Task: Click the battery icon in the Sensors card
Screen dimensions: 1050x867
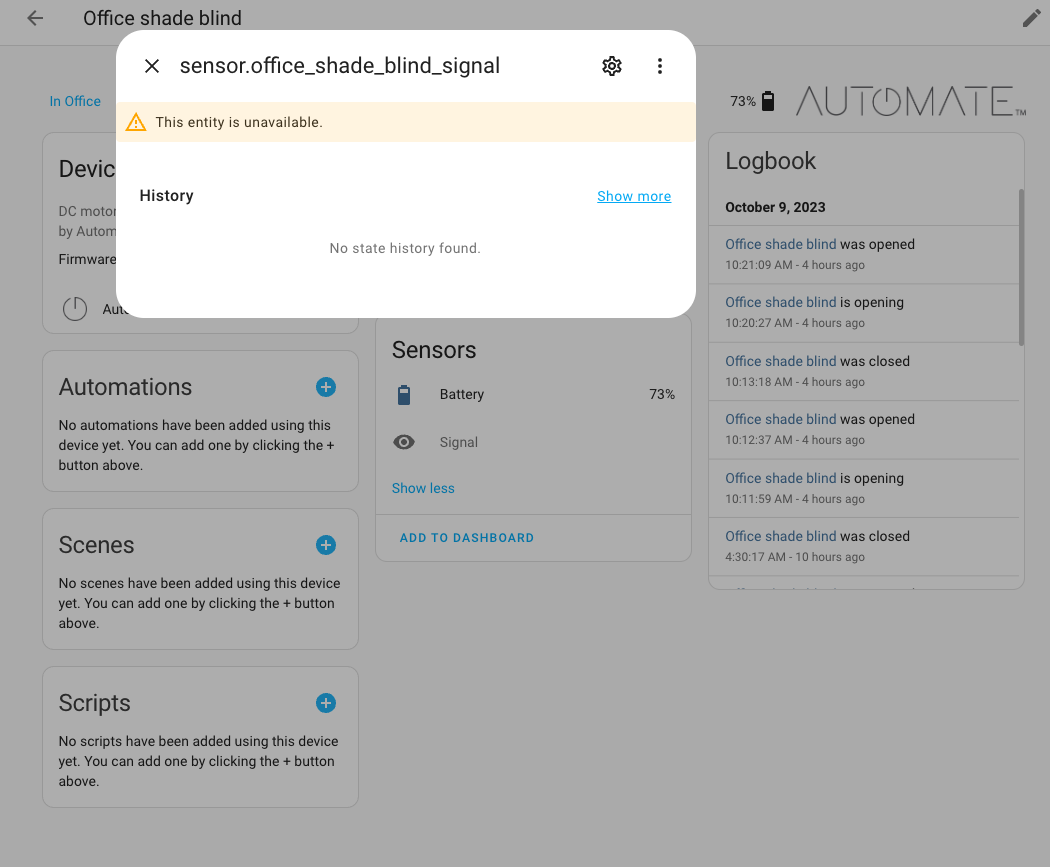Action: [x=404, y=394]
